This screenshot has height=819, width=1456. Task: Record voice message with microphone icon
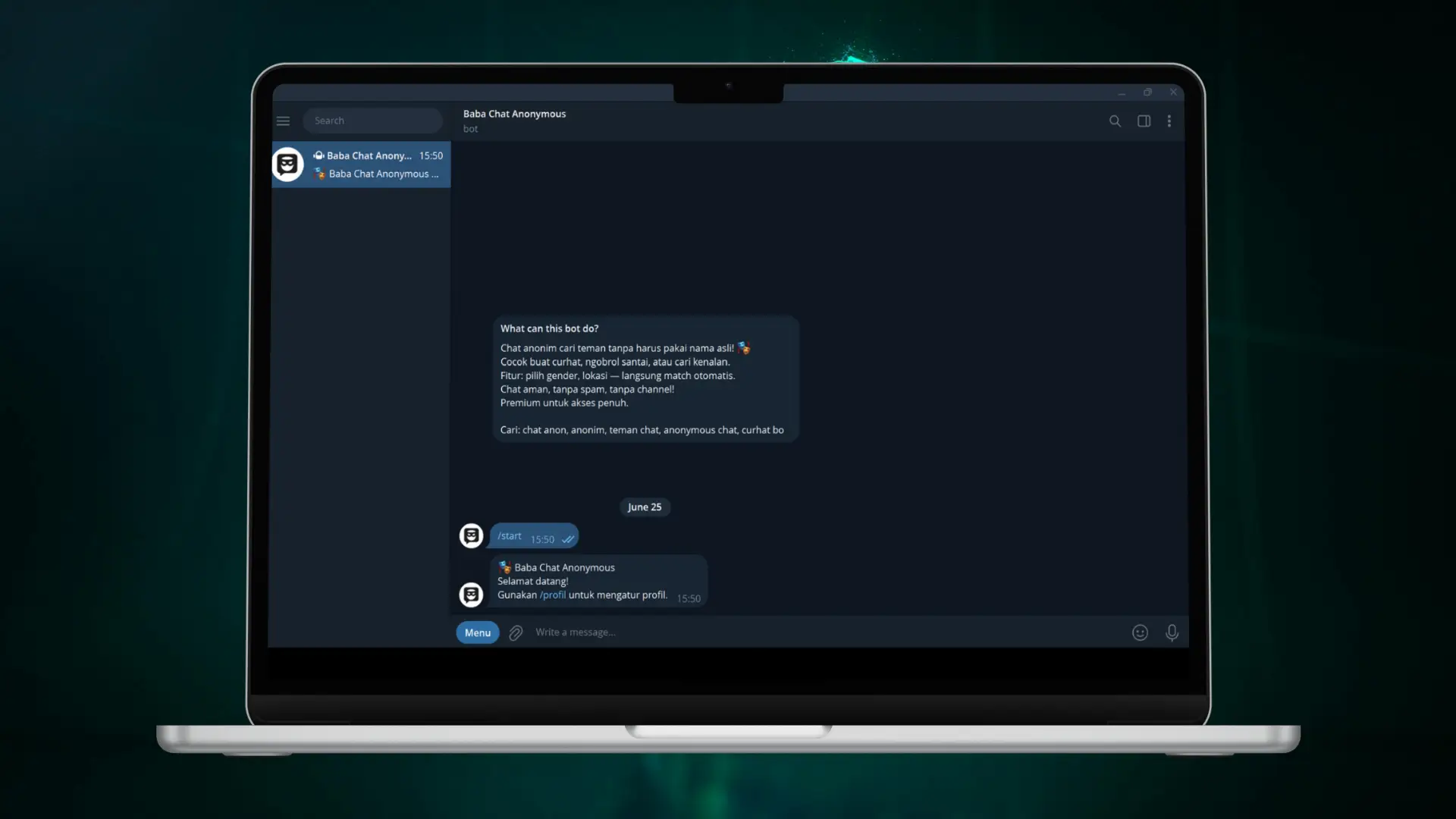click(1172, 632)
